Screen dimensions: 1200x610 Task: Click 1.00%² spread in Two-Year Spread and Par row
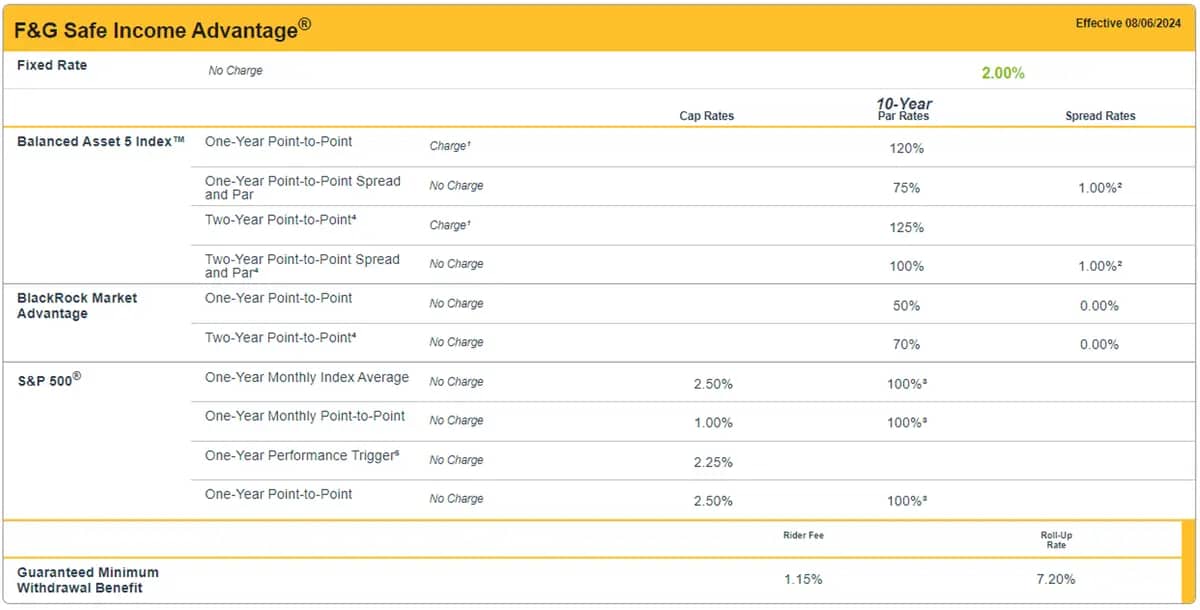pyautogui.click(x=1100, y=266)
